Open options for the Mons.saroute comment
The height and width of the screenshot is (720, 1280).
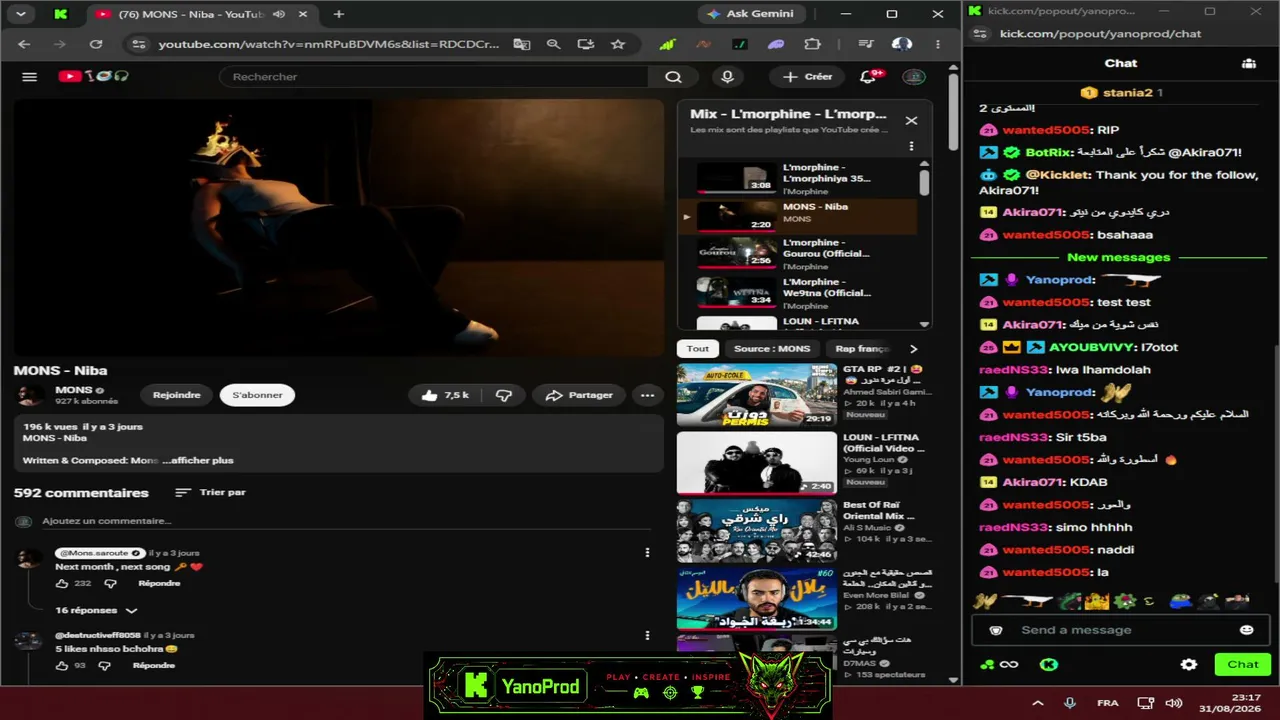pos(647,553)
